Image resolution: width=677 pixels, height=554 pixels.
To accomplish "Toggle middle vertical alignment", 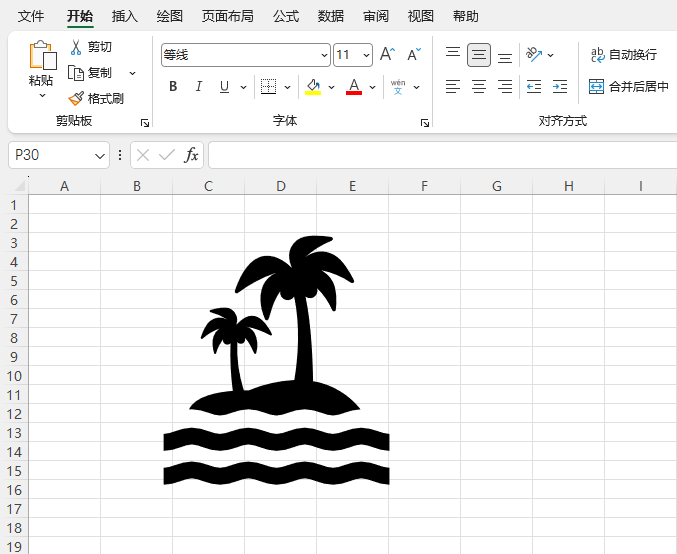I will pos(479,55).
